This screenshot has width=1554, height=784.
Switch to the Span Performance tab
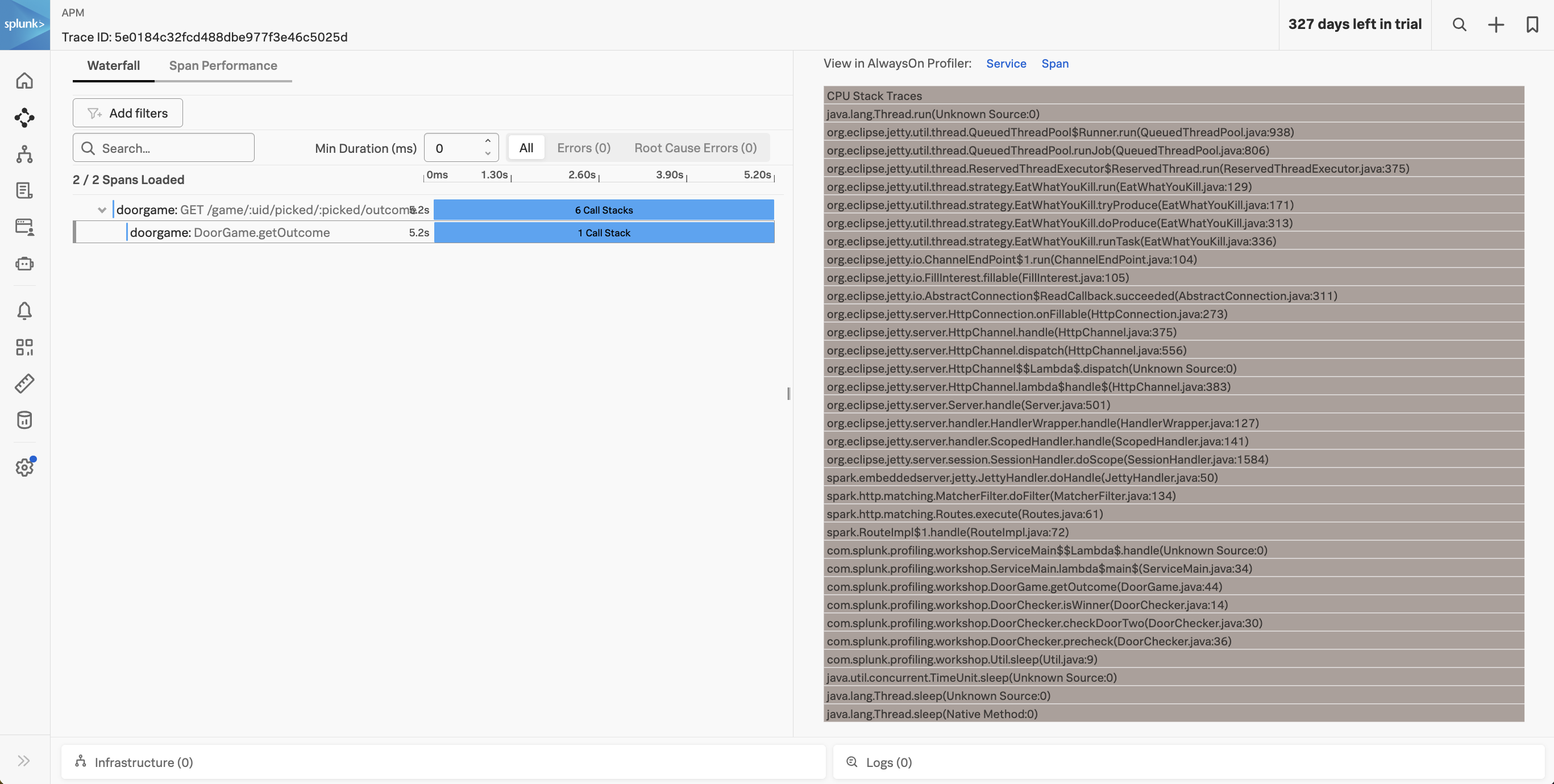pyautogui.click(x=223, y=66)
